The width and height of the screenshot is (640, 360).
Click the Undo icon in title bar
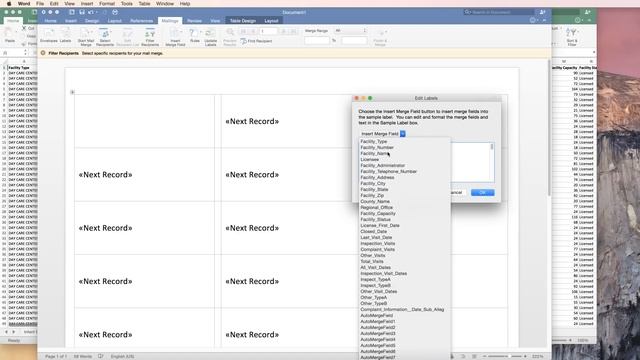pos(90,12)
